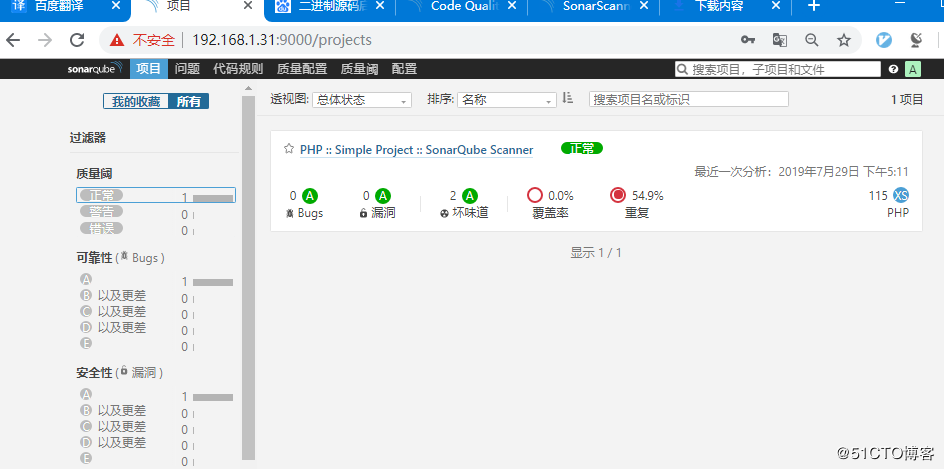Viewport: 944px width, 470px height.
Task: Favorite the PHP project with star icon
Action: [x=289, y=149]
